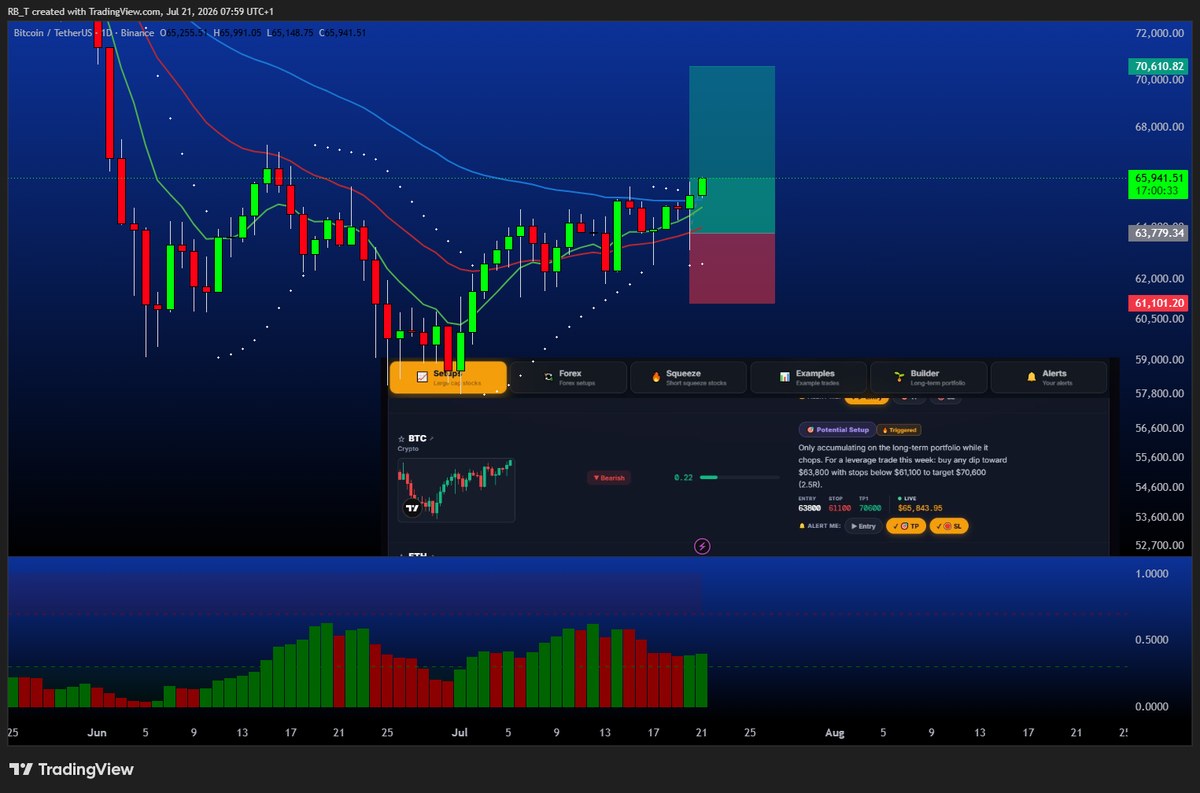Click the Triggered flame badge
Viewport: 1200px width, 793px height.
[898, 430]
